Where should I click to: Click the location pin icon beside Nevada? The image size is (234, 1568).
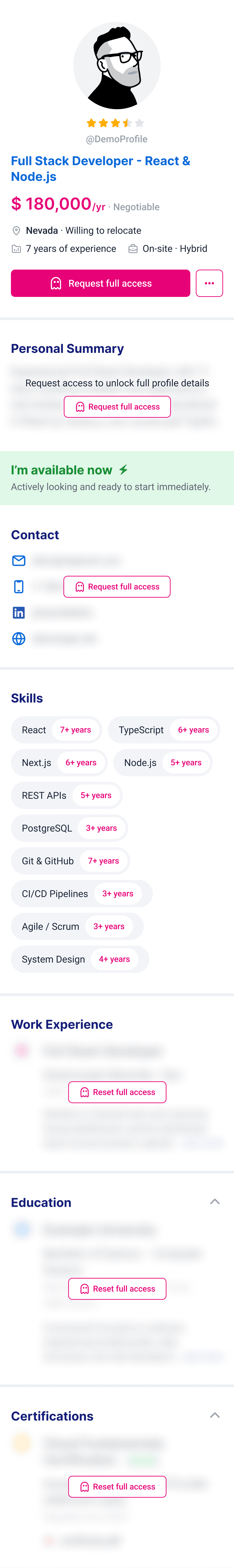[x=16, y=231]
